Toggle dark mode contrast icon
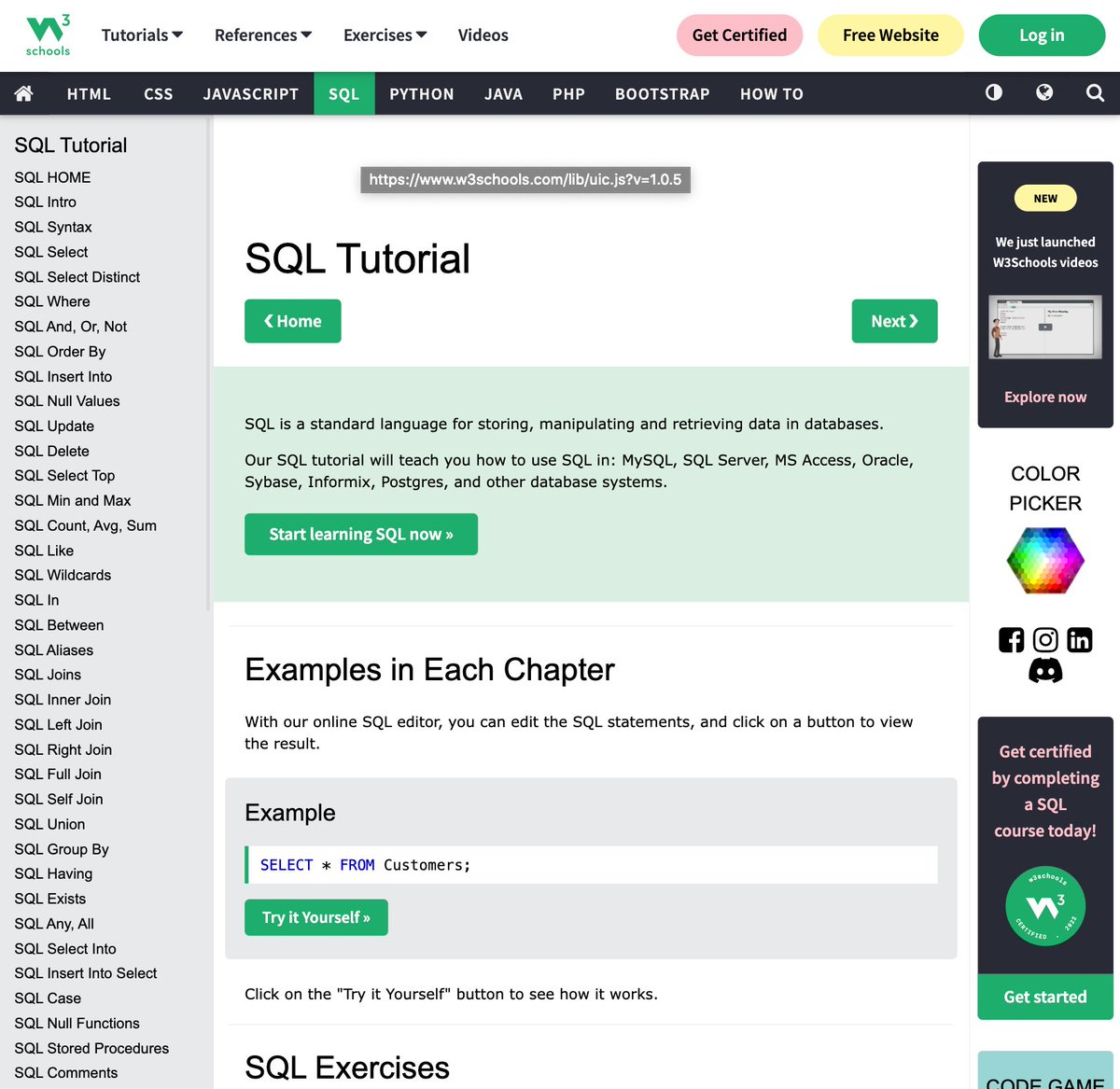 994,92
